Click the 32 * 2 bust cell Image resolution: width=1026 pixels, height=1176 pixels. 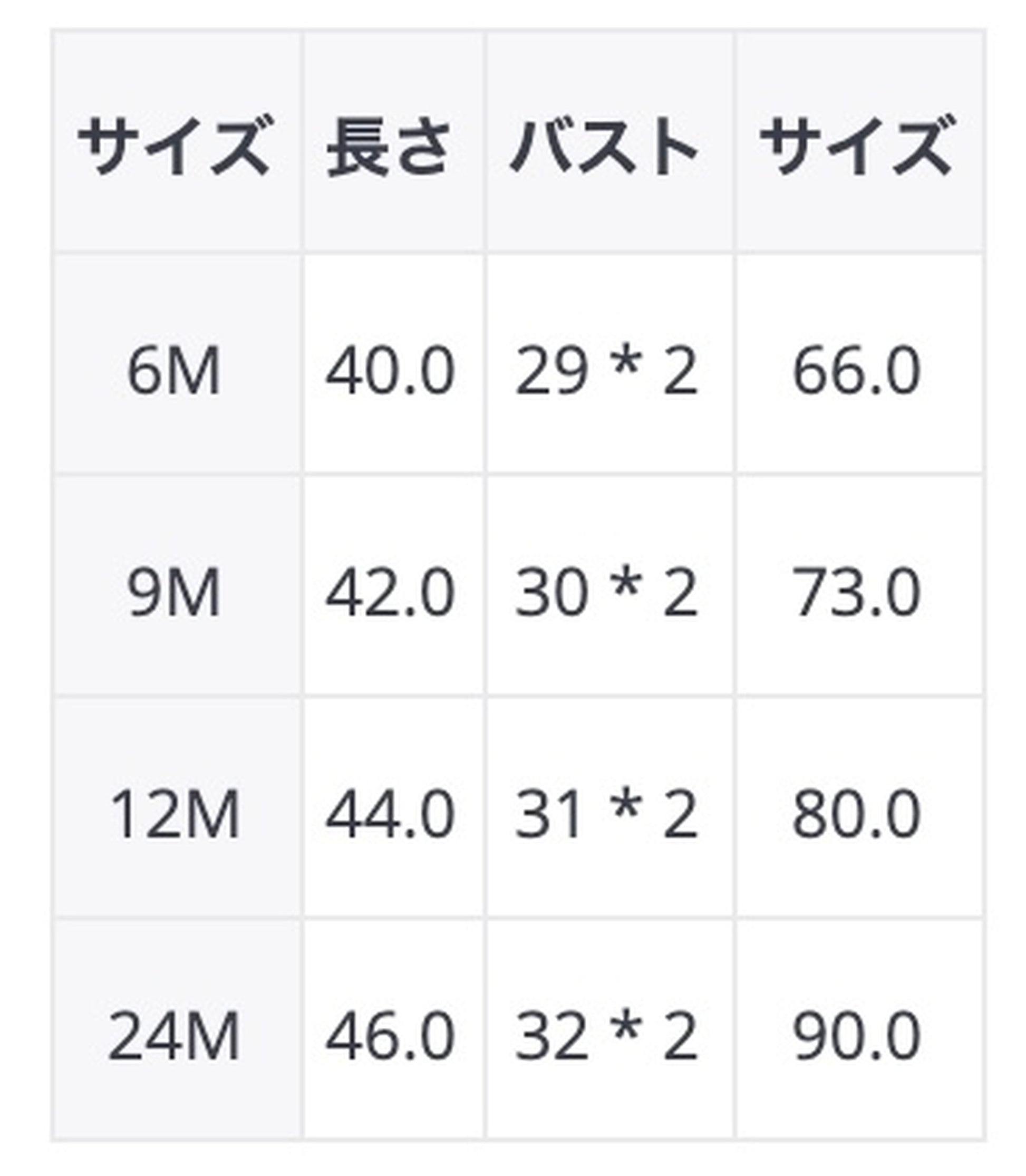pos(606,1037)
